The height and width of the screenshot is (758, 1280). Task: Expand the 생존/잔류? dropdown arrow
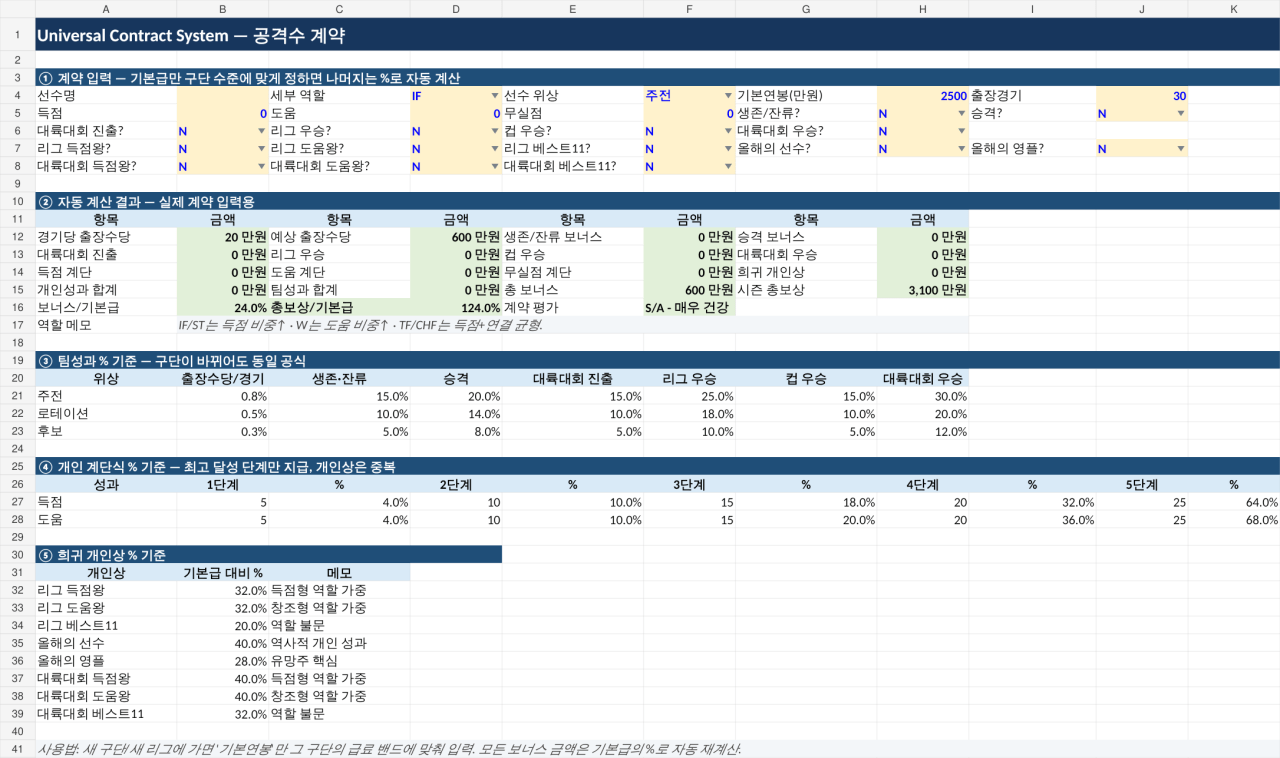961,114
